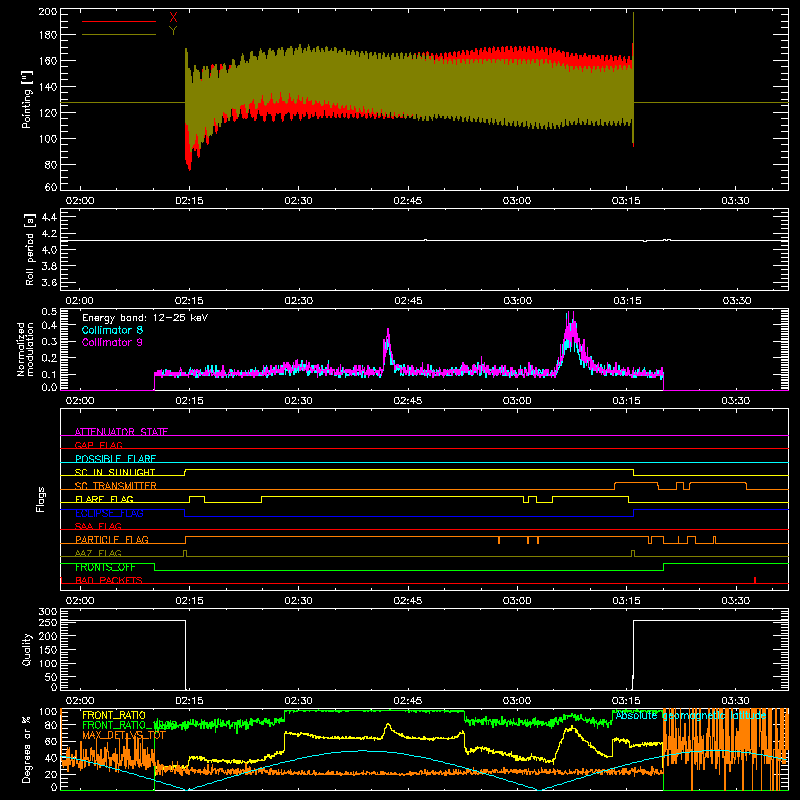
Task: Click the SC_TRANSMITTER flag label
Action: point(116,486)
